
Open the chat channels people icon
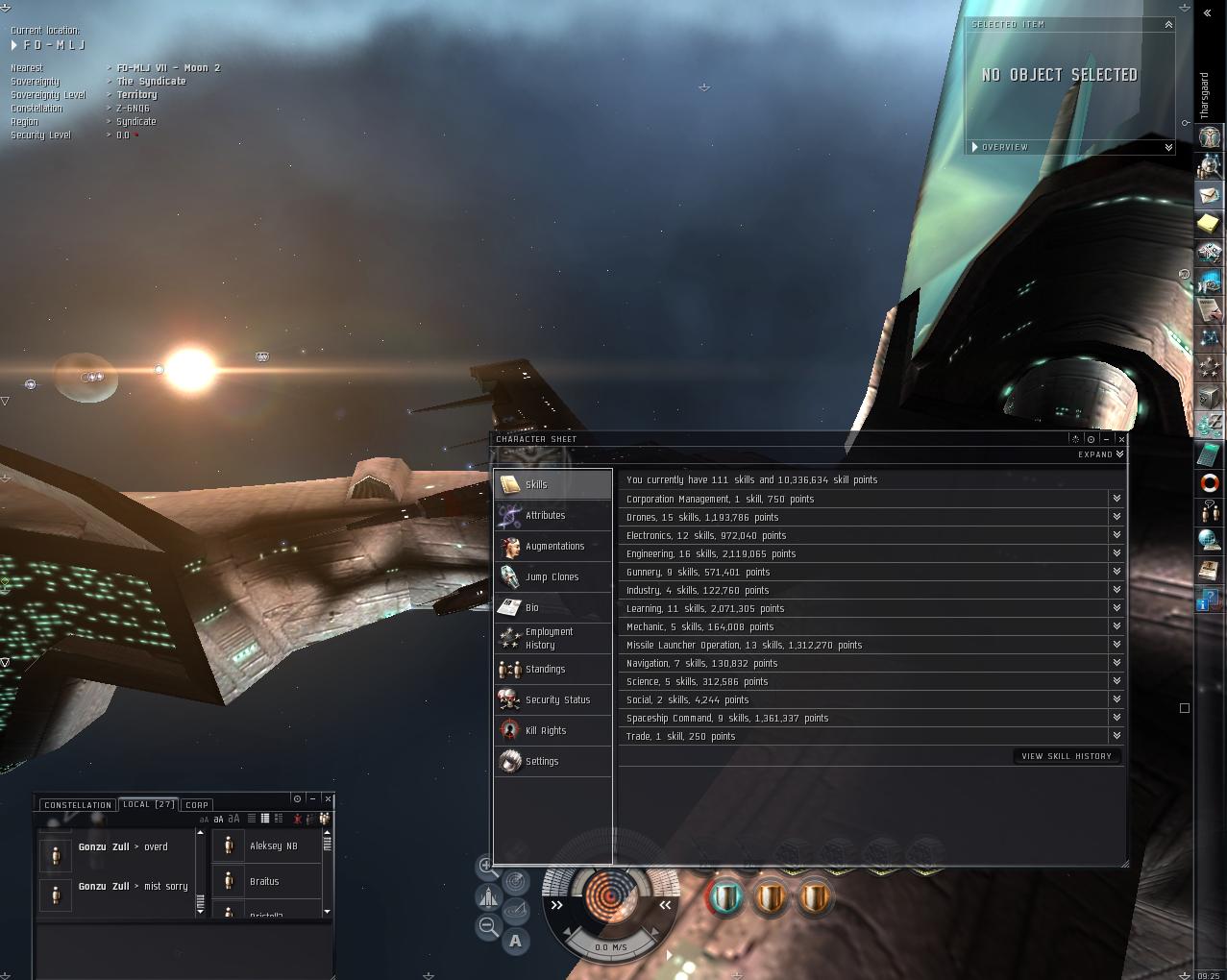(x=1210, y=511)
